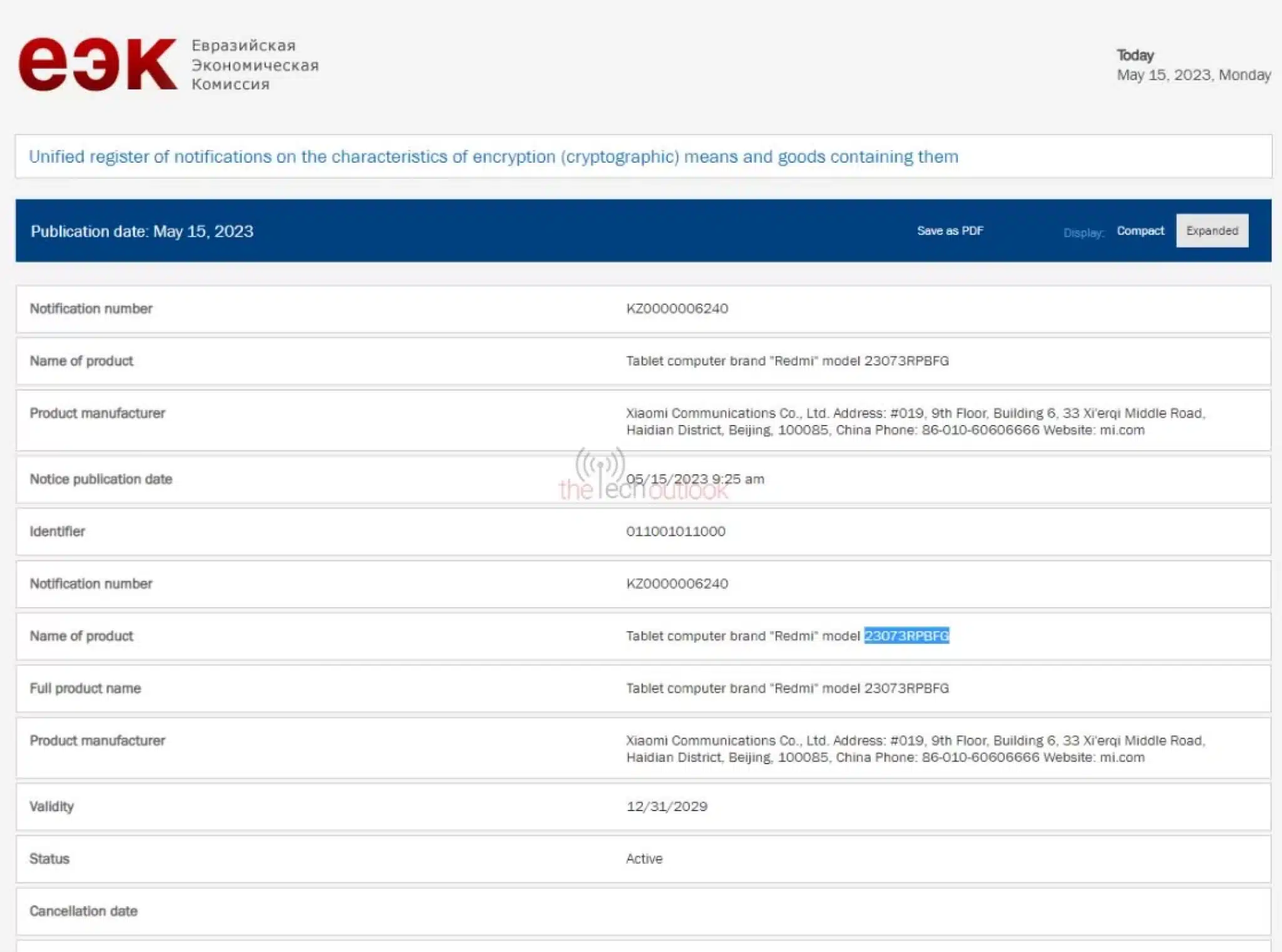The height and width of the screenshot is (952, 1282).
Task: Switch display to Expanded view
Action: click(x=1211, y=231)
